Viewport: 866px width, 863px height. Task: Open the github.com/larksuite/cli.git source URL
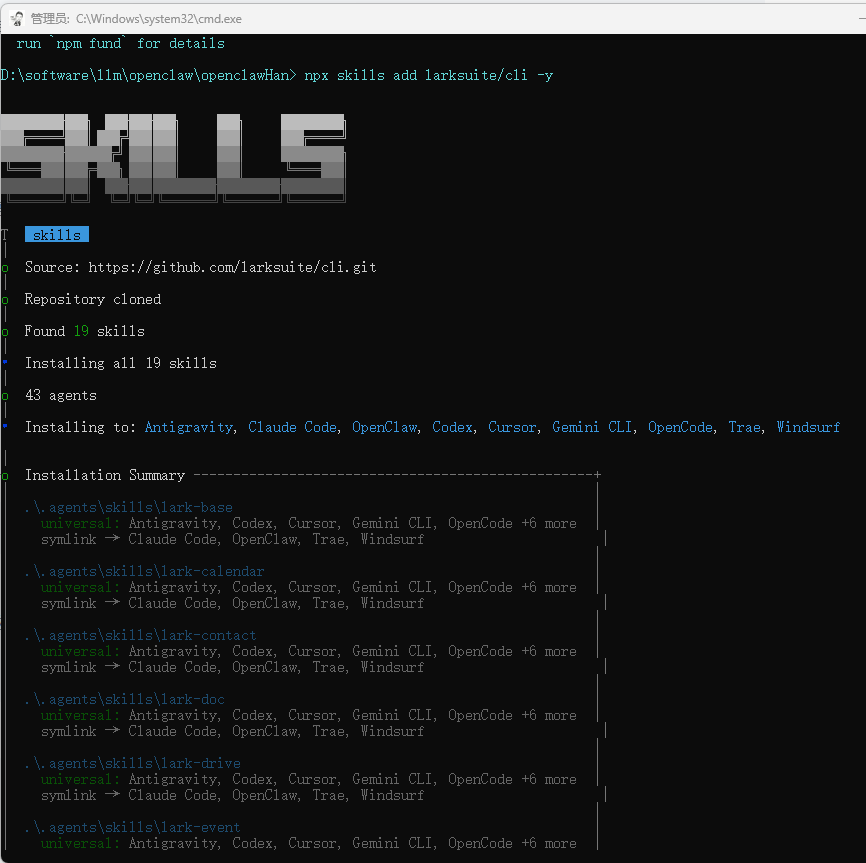232,267
